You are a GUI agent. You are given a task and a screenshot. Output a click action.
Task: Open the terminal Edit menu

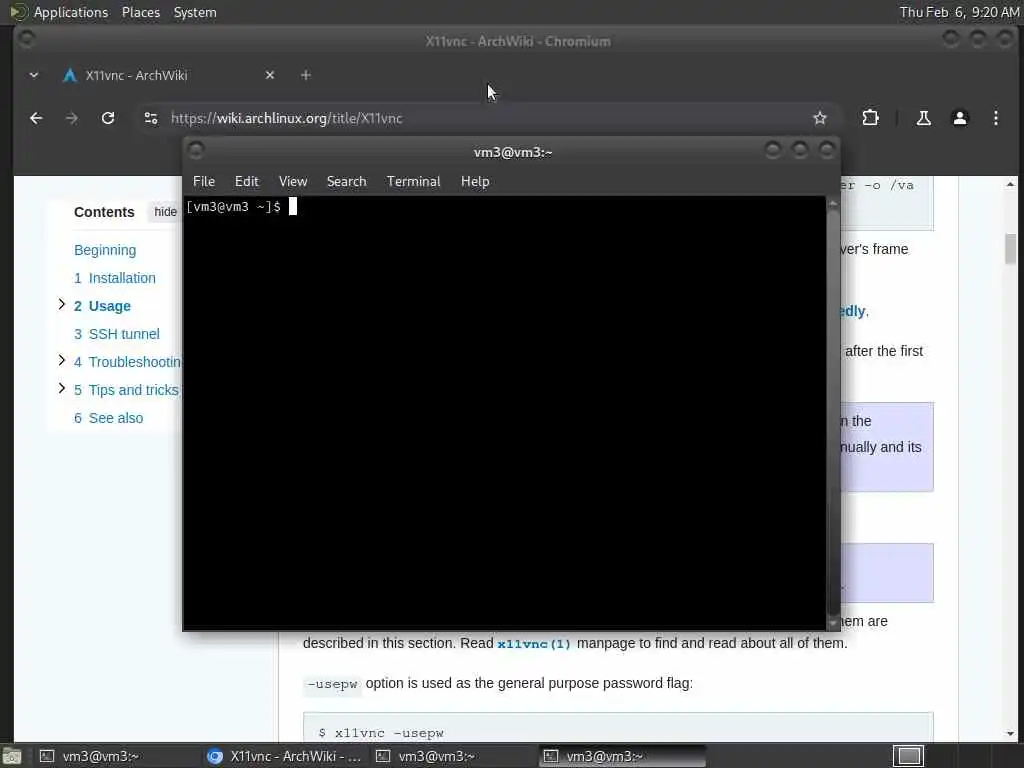coord(247,182)
